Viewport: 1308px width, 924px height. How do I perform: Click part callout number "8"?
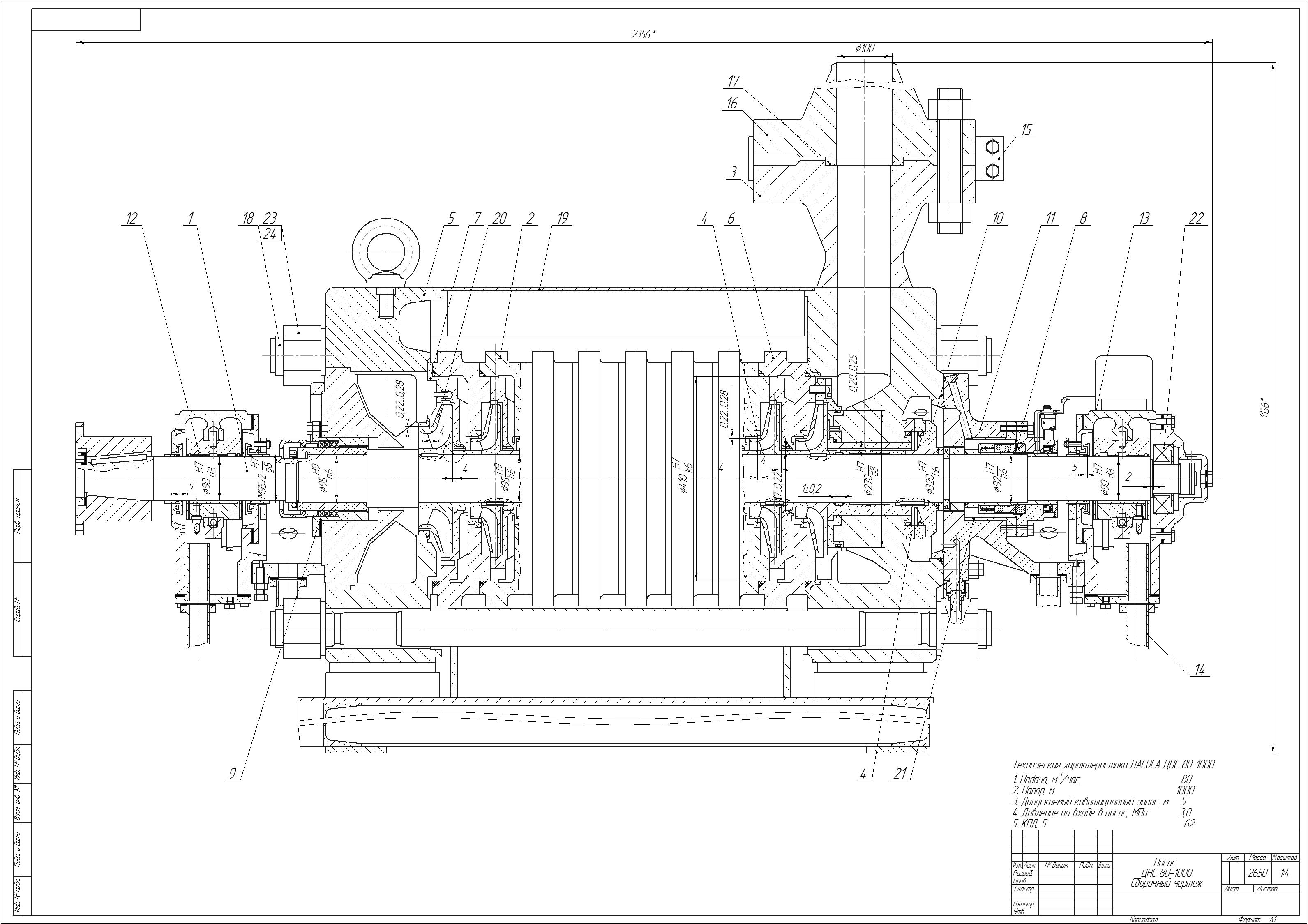(1083, 218)
